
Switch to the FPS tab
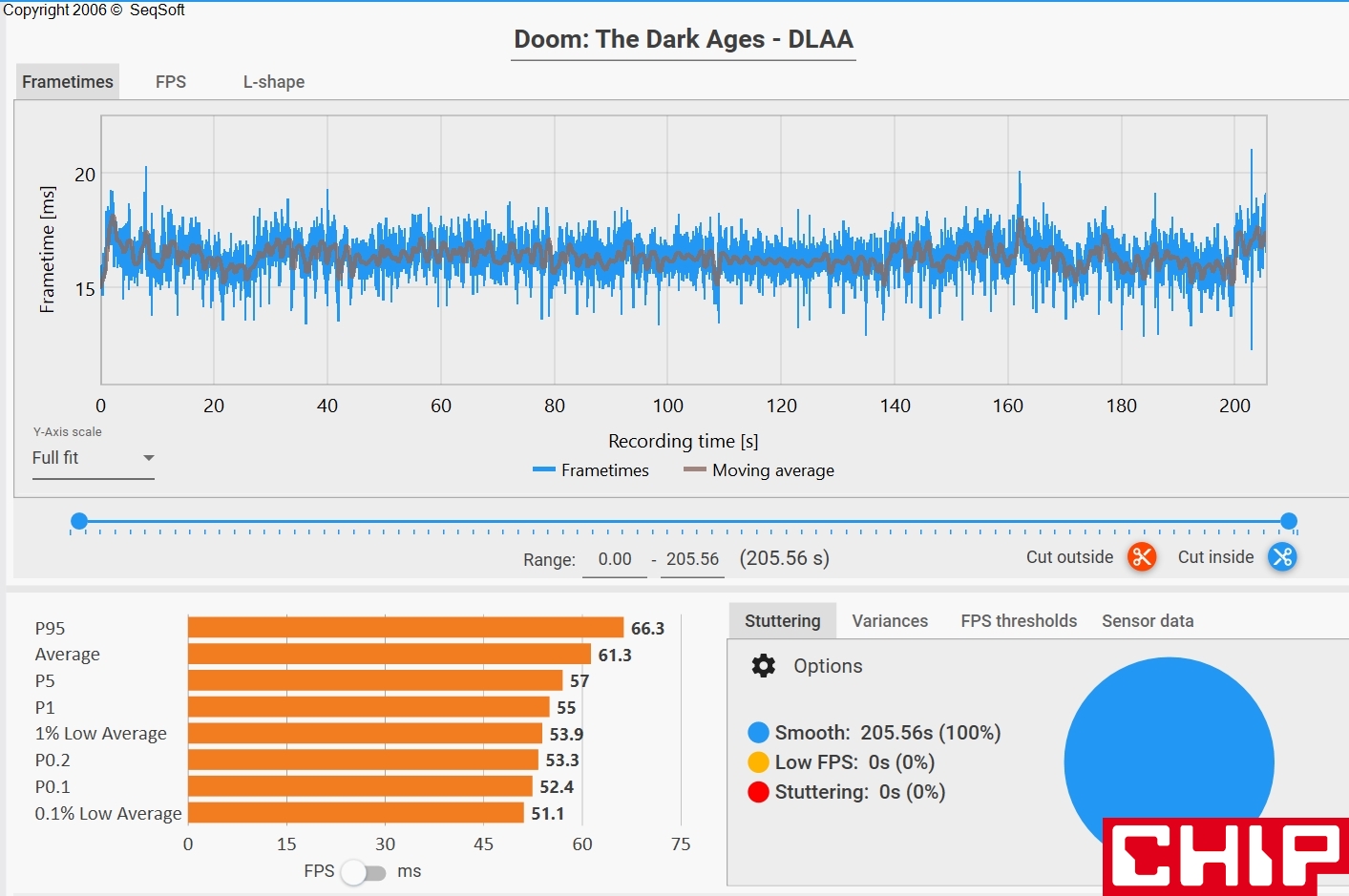pos(171,82)
